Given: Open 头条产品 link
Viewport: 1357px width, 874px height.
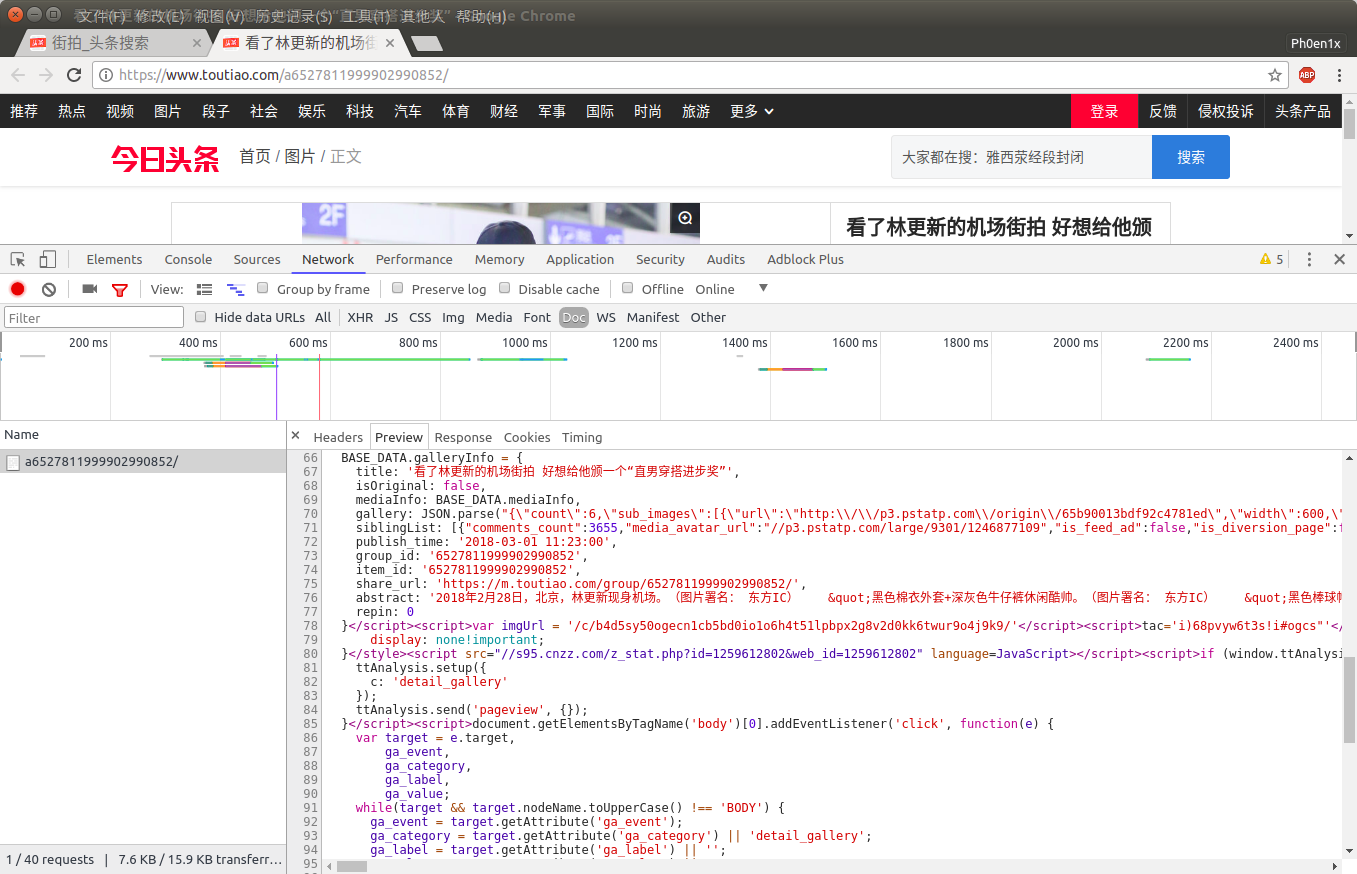Looking at the screenshot, I should [1303, 111].
